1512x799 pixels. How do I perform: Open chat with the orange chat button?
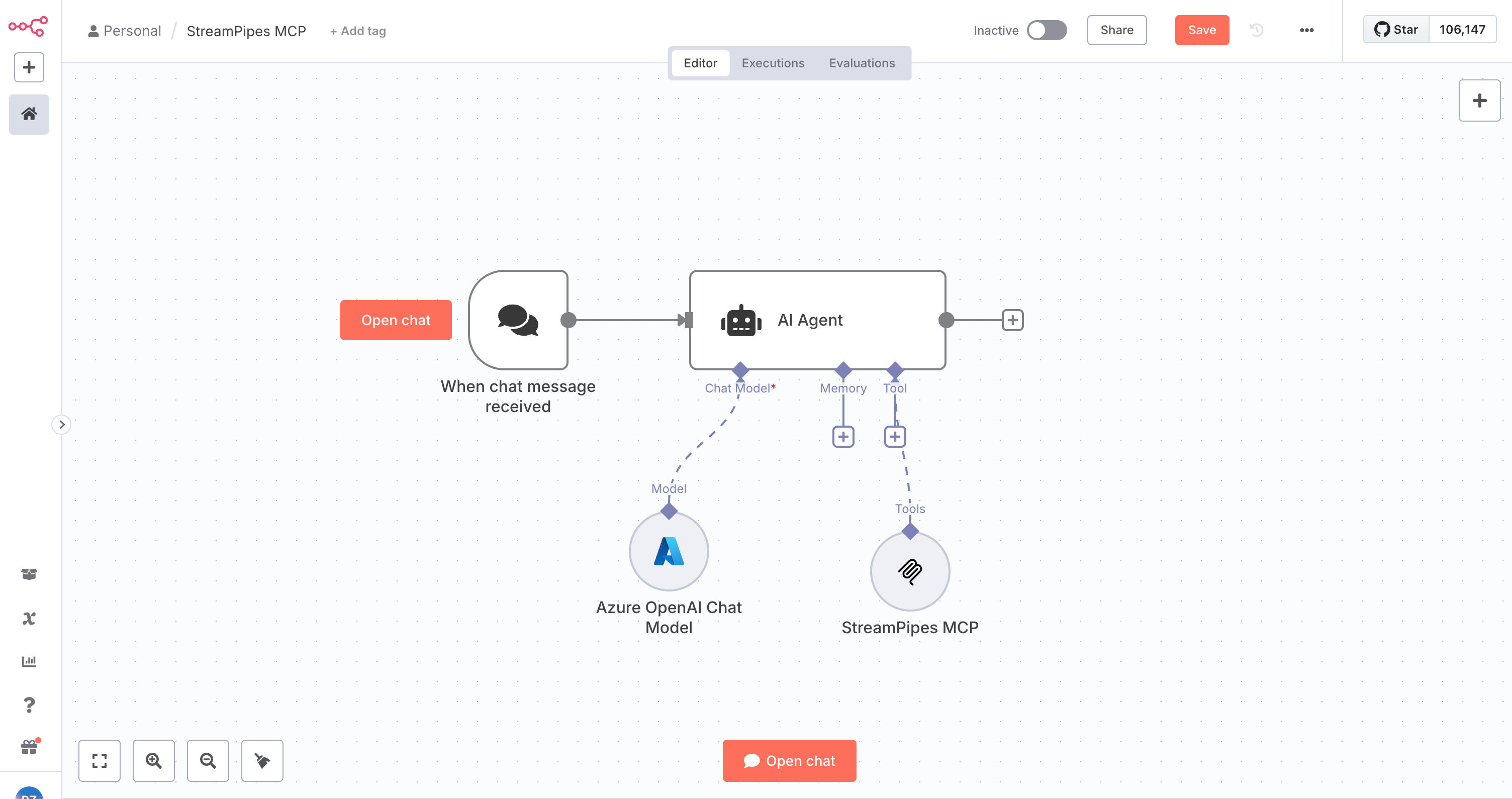tap(789, 761)
